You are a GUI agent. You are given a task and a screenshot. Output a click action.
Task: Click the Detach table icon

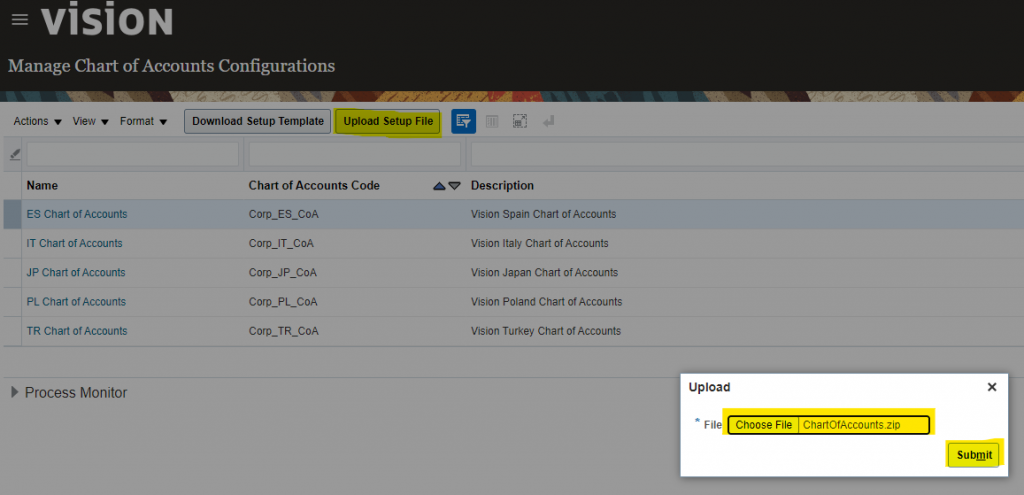coord(520,121)
